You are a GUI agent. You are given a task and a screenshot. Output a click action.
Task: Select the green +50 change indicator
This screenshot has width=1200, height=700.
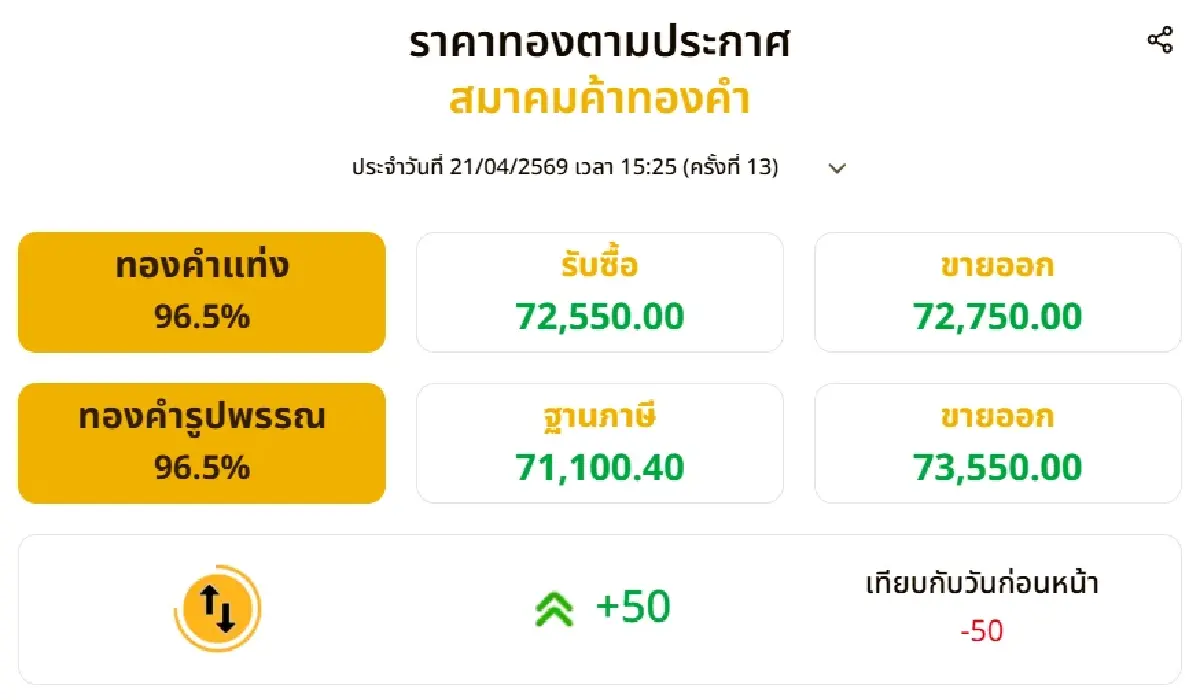click(x=632, y=606)
